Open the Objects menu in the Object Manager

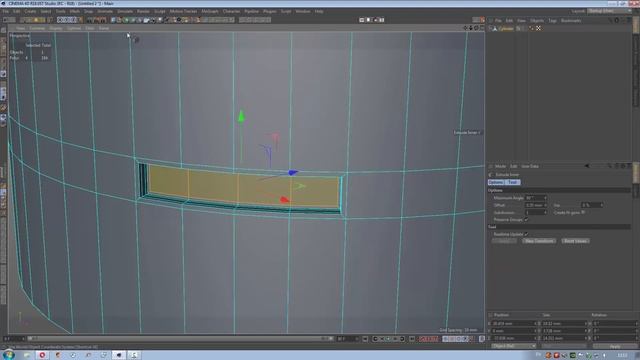[x=537, y=20]
